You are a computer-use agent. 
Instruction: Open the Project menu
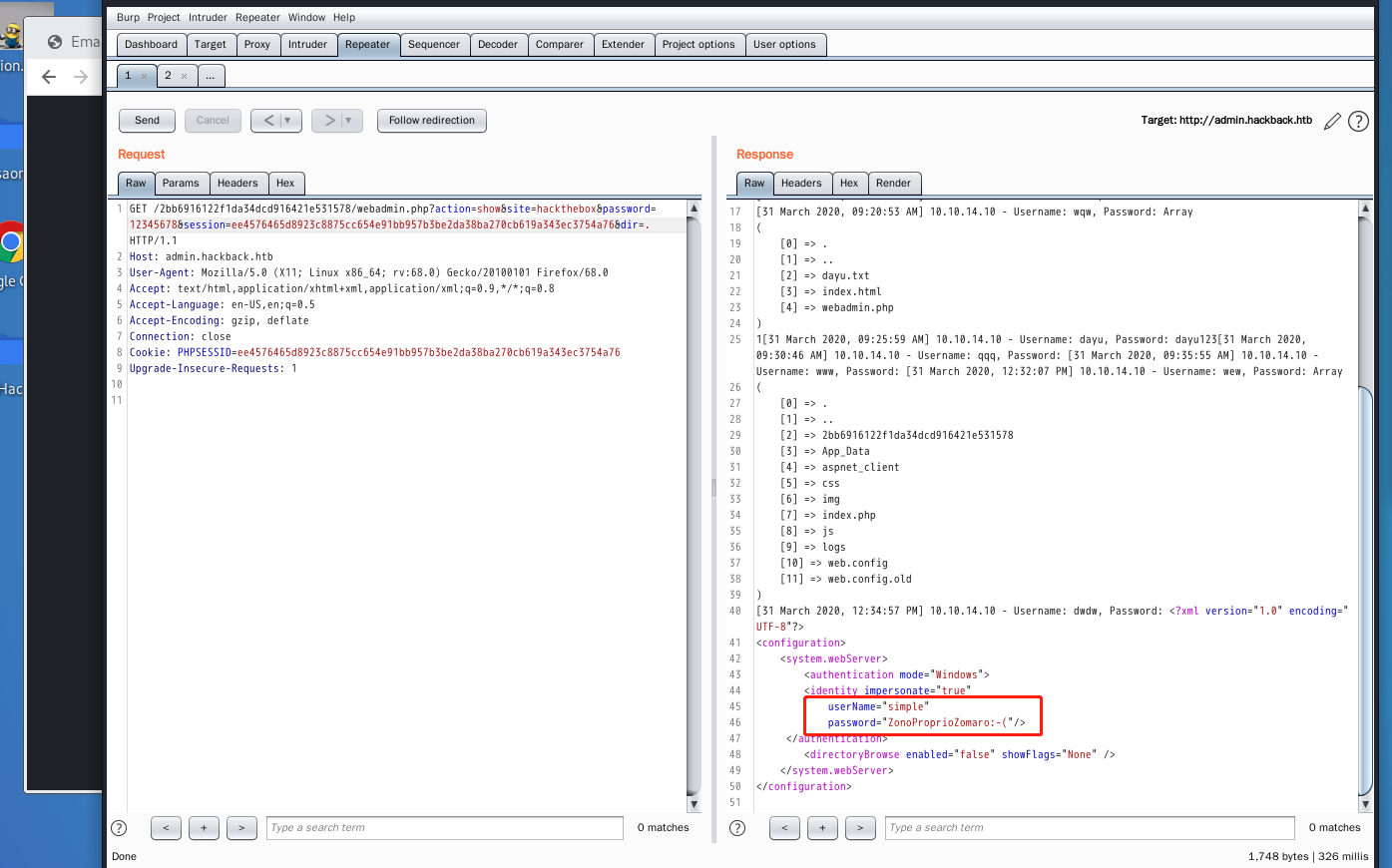[164, 17]
